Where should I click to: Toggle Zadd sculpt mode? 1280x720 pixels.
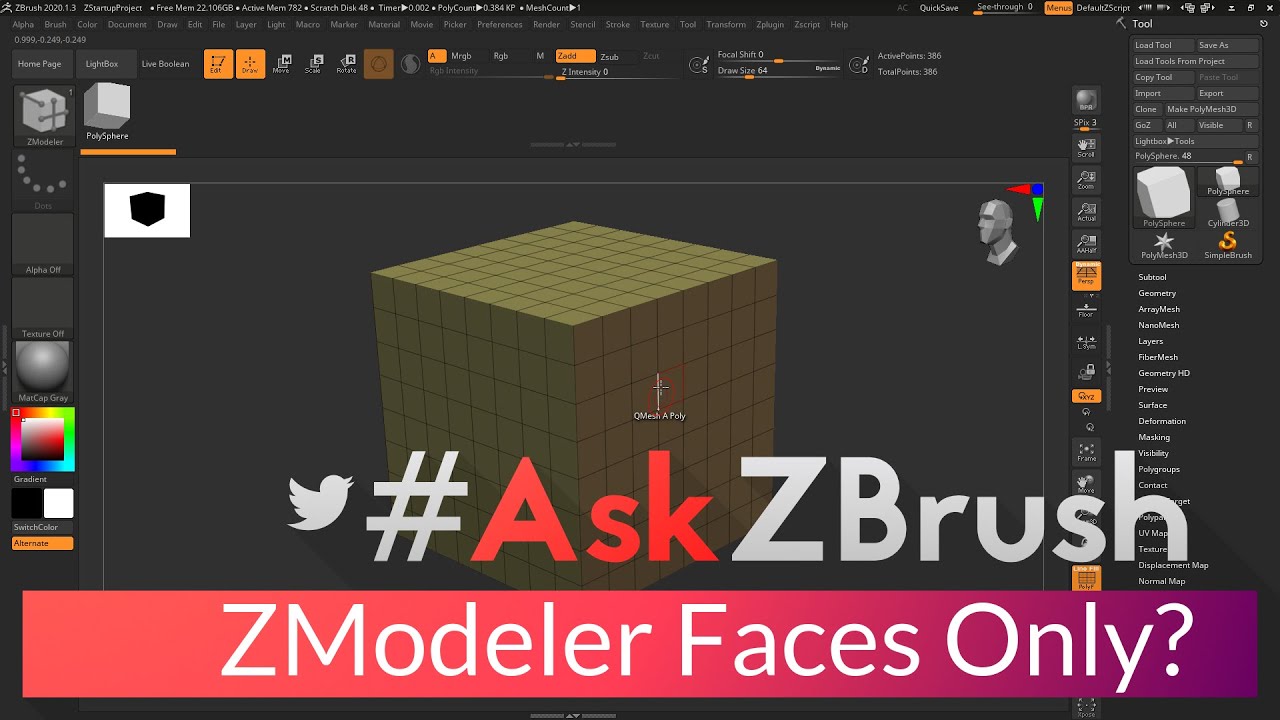tap(575, 56)
